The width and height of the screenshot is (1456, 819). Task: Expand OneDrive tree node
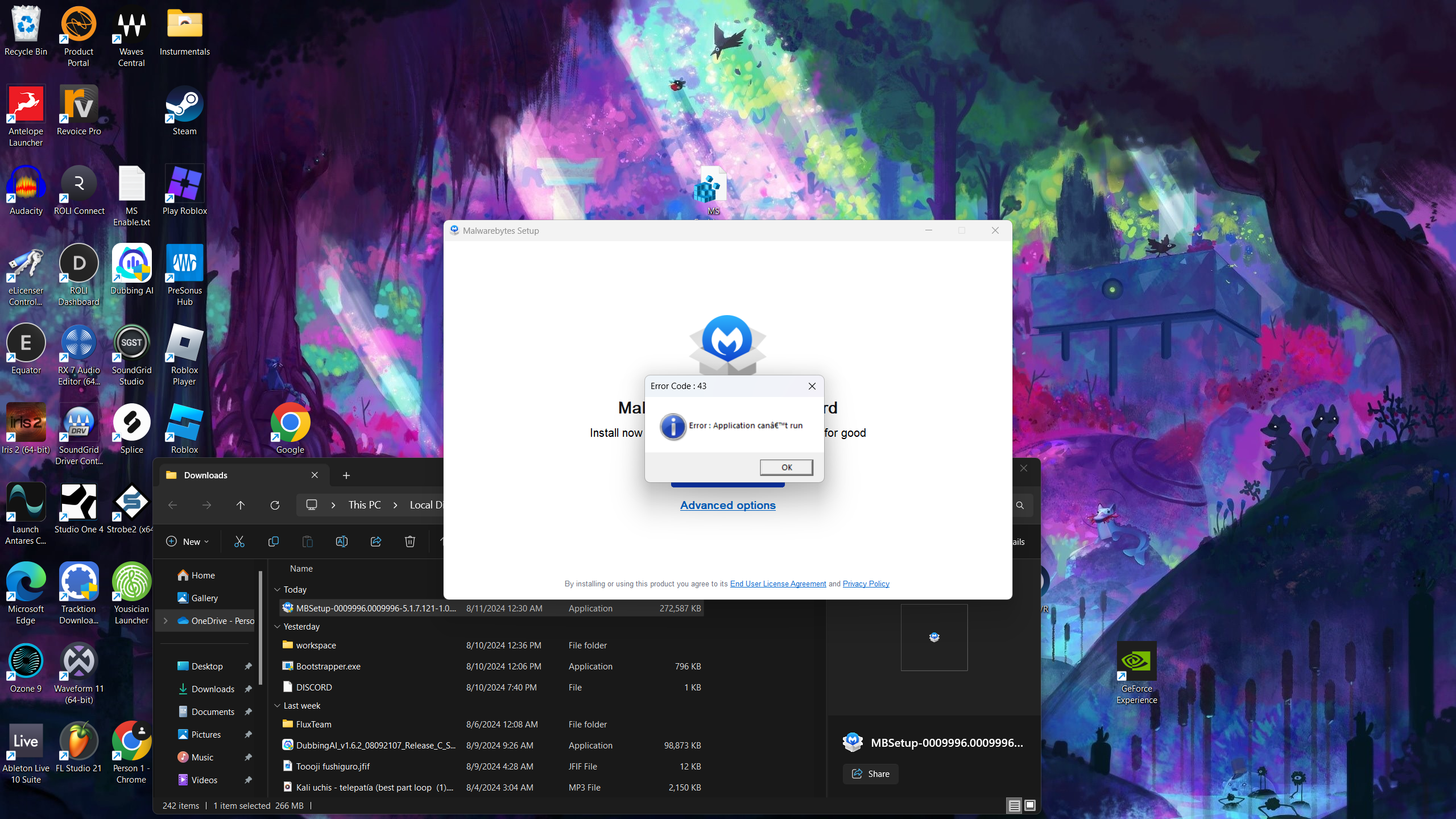coord(166,621)
